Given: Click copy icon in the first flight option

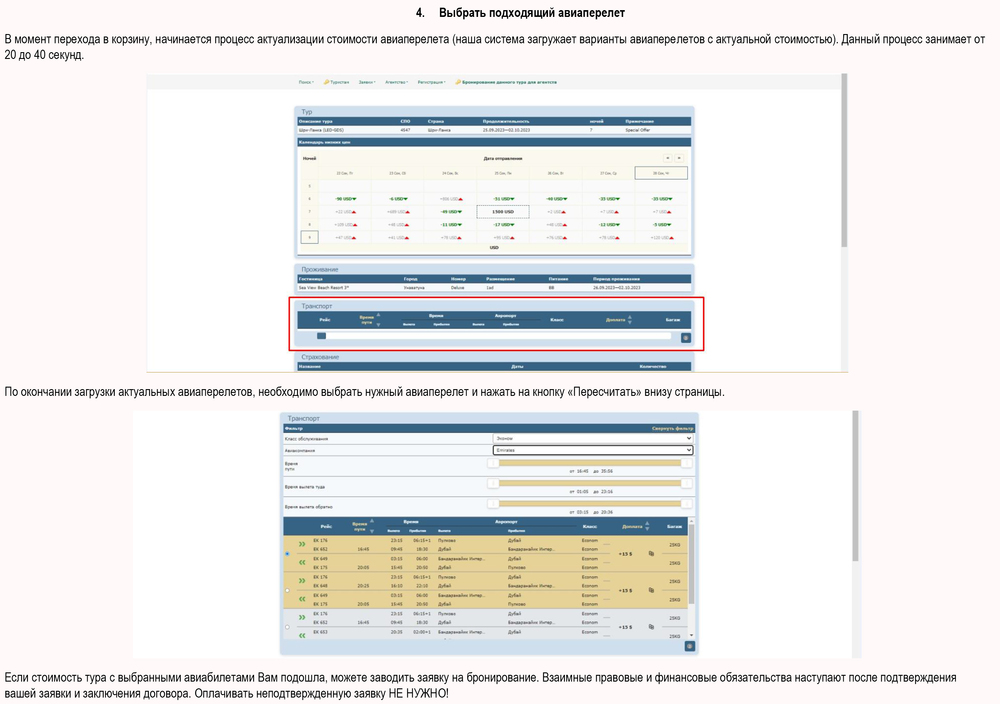Looking at the screenshot, I should tap(651, 554).
